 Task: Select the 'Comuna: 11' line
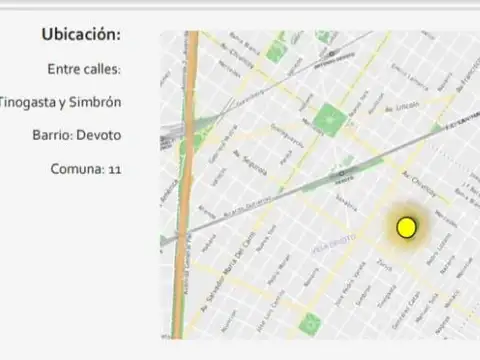(x=86, y=169)
